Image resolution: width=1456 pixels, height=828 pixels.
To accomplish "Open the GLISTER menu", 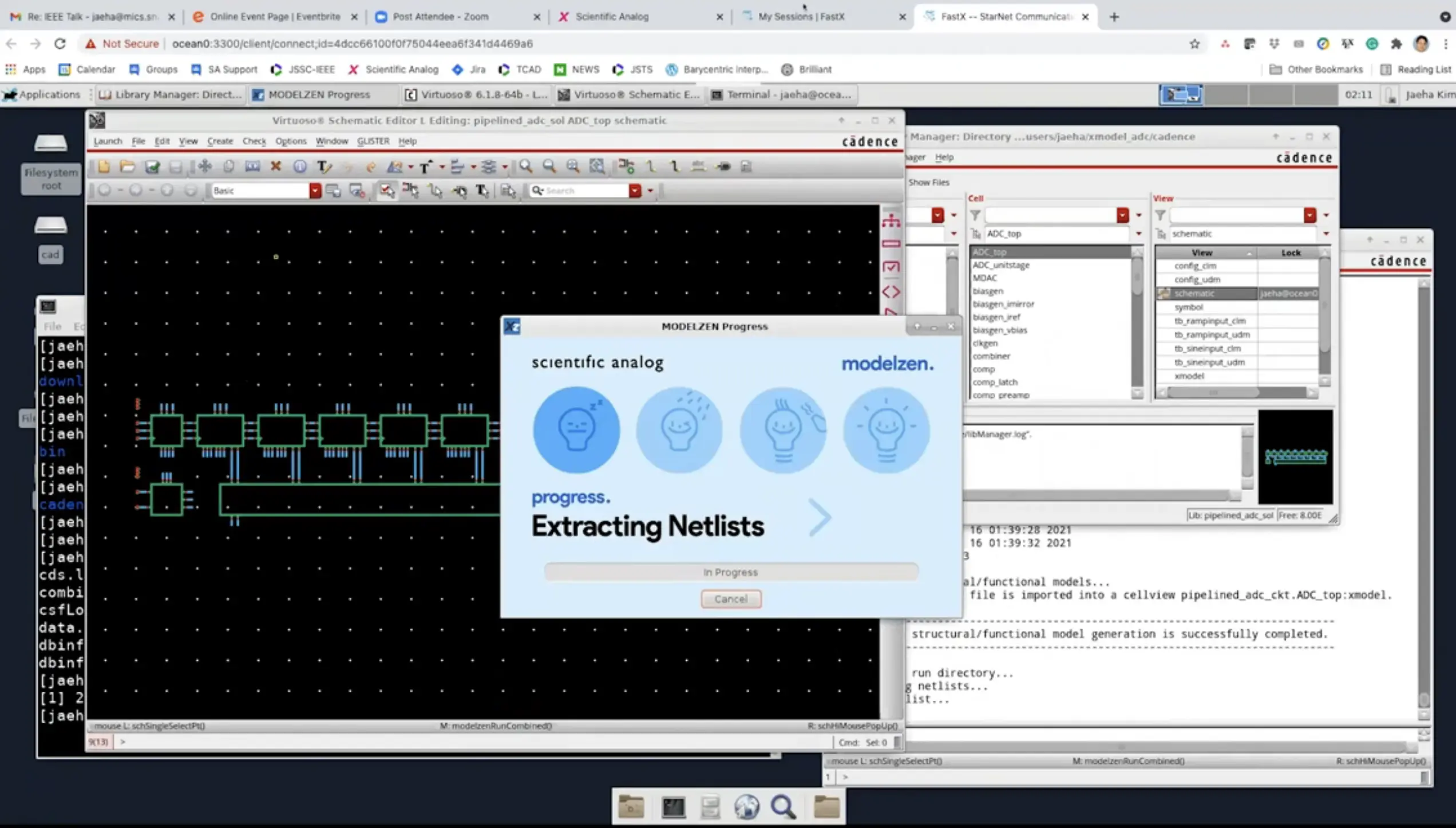I will (373, 141).
